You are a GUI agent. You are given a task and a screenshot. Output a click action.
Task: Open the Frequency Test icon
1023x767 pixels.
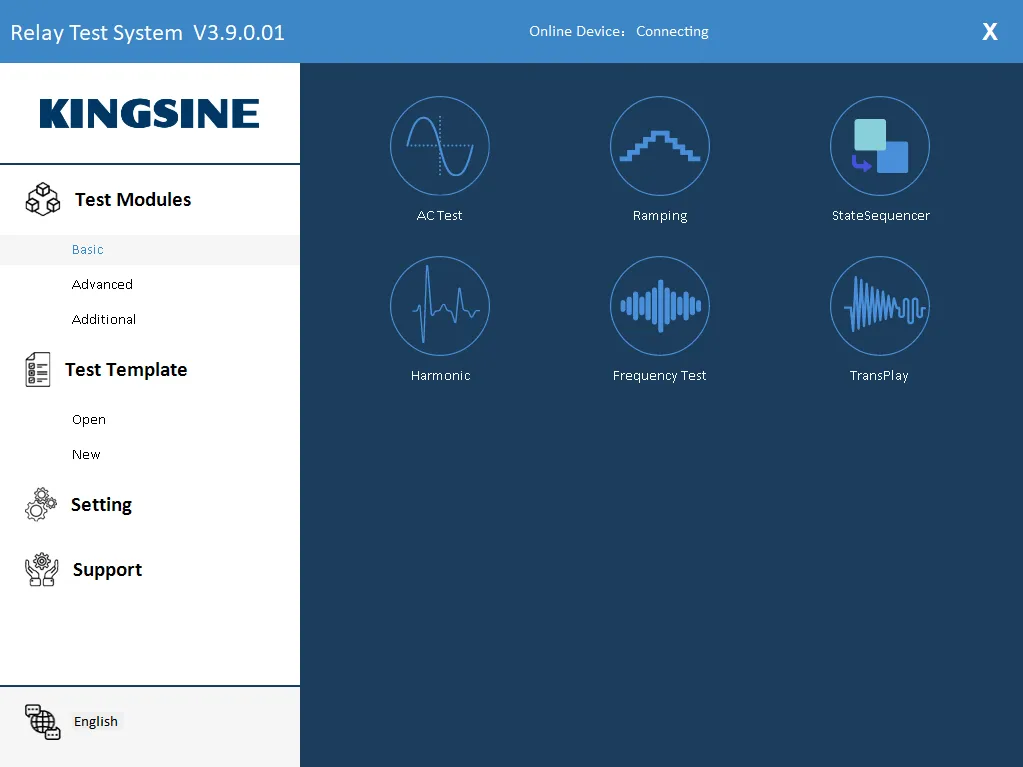pos(660,306)
